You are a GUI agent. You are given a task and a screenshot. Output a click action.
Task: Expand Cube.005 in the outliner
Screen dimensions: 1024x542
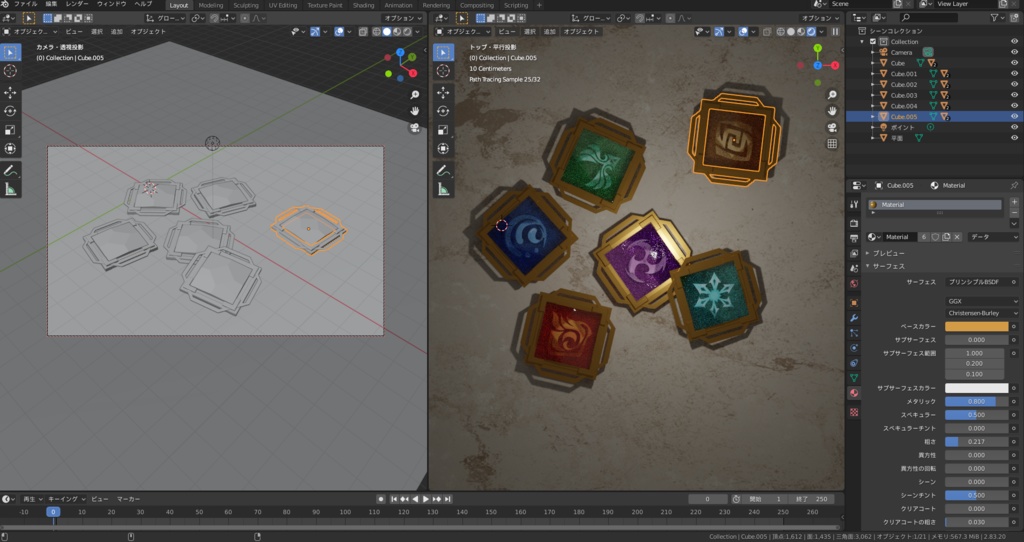point(873,117)
